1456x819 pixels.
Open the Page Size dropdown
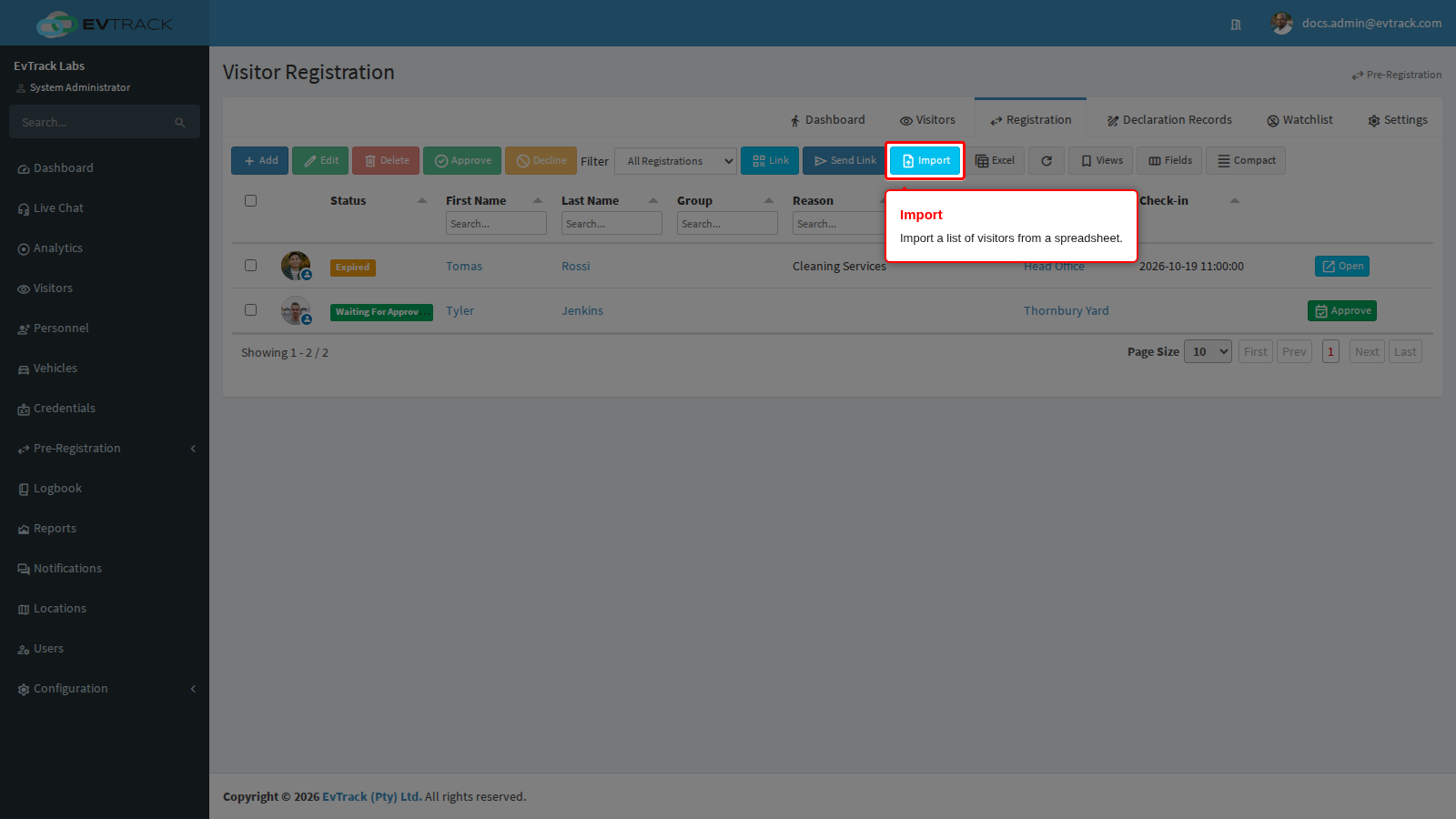tap(1208, 352)
